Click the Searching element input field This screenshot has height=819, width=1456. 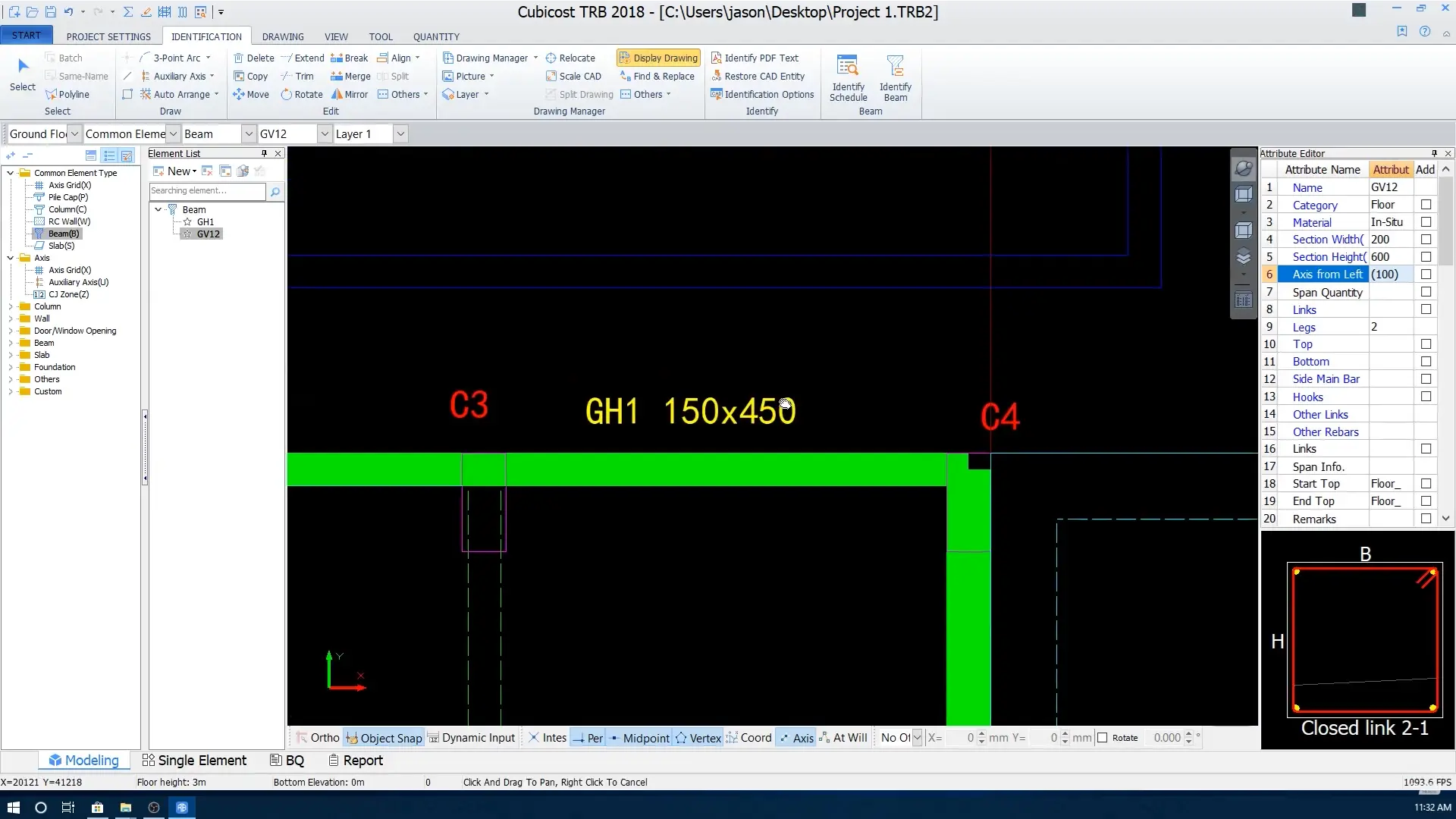click(207, 191)
